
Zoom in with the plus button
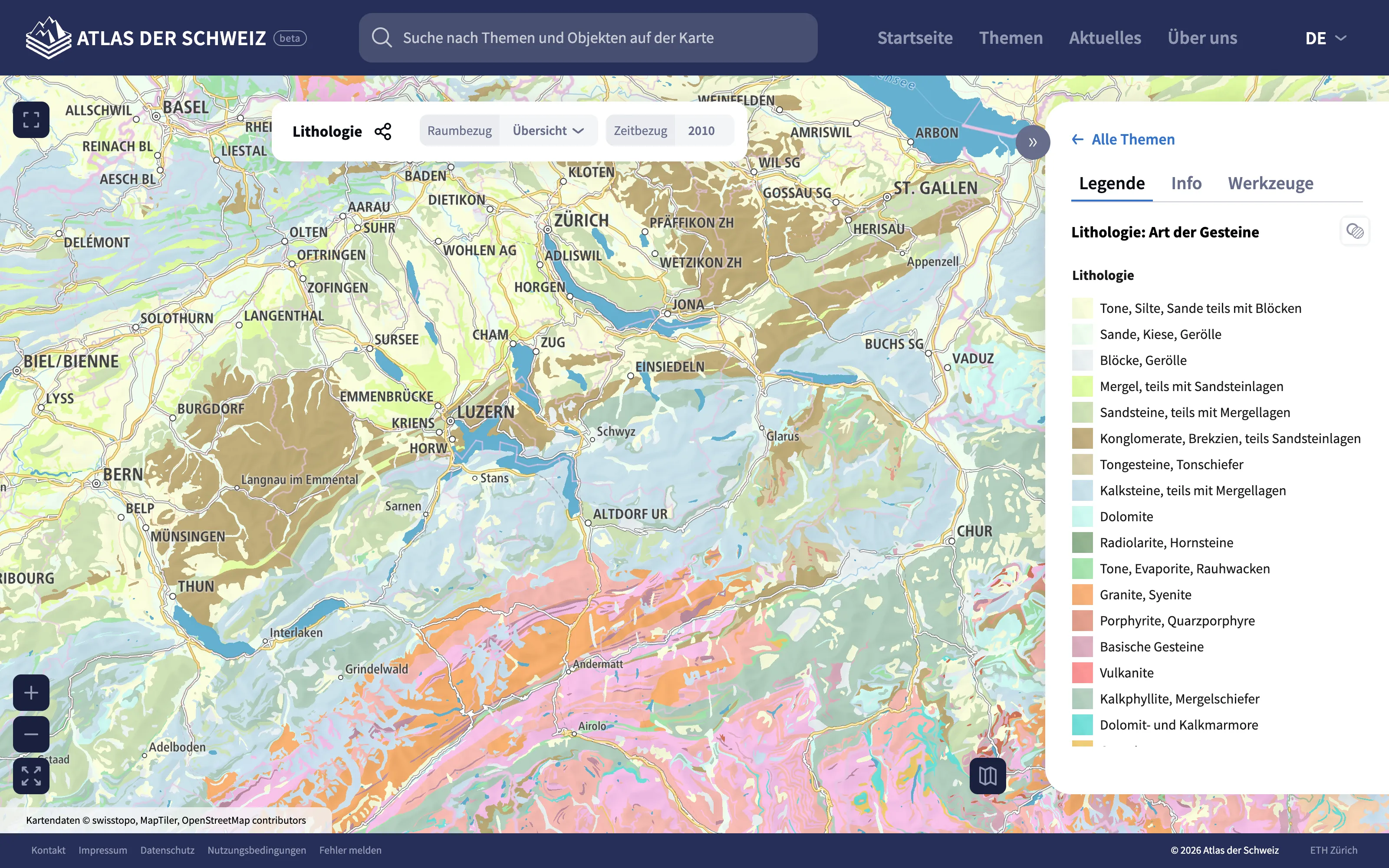click(31, 693)
